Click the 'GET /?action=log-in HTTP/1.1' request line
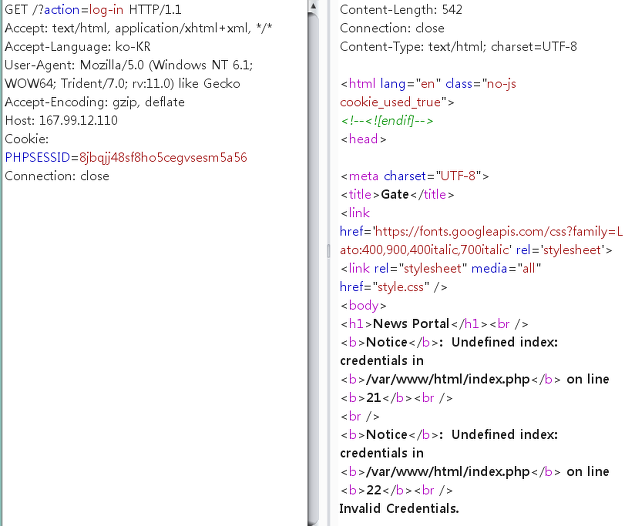Screen dimensions: 635x526 pos(93,9)
